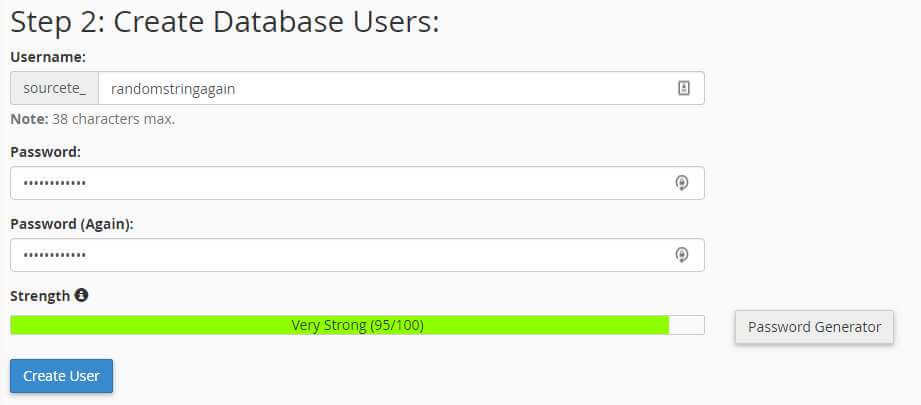Click the unfilled white end of strength meter
Viewport: 921px width, 405px height.
pos(687,325)
